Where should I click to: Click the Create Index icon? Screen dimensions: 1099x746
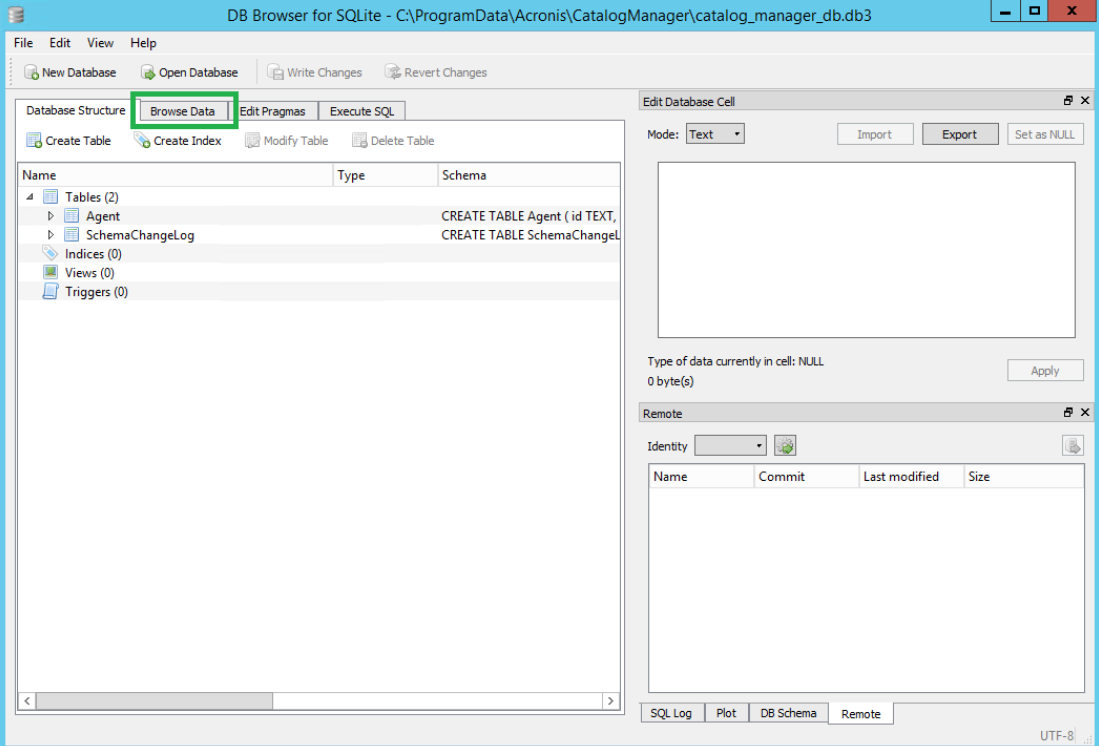142,140
